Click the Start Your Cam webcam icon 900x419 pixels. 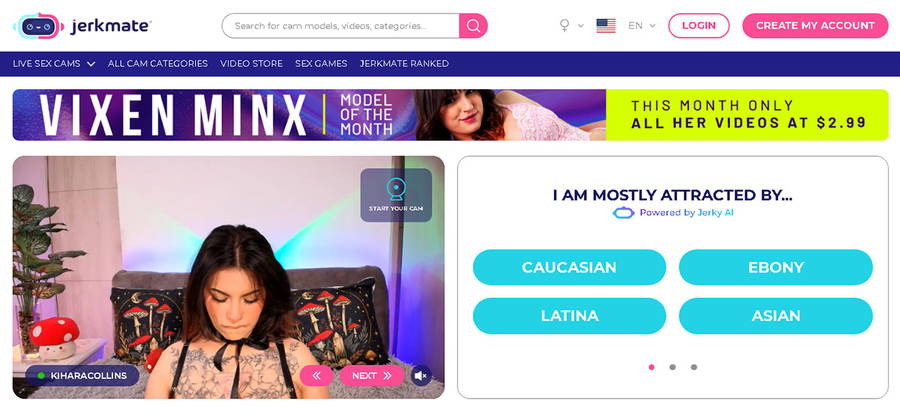(x=396, y=189)
